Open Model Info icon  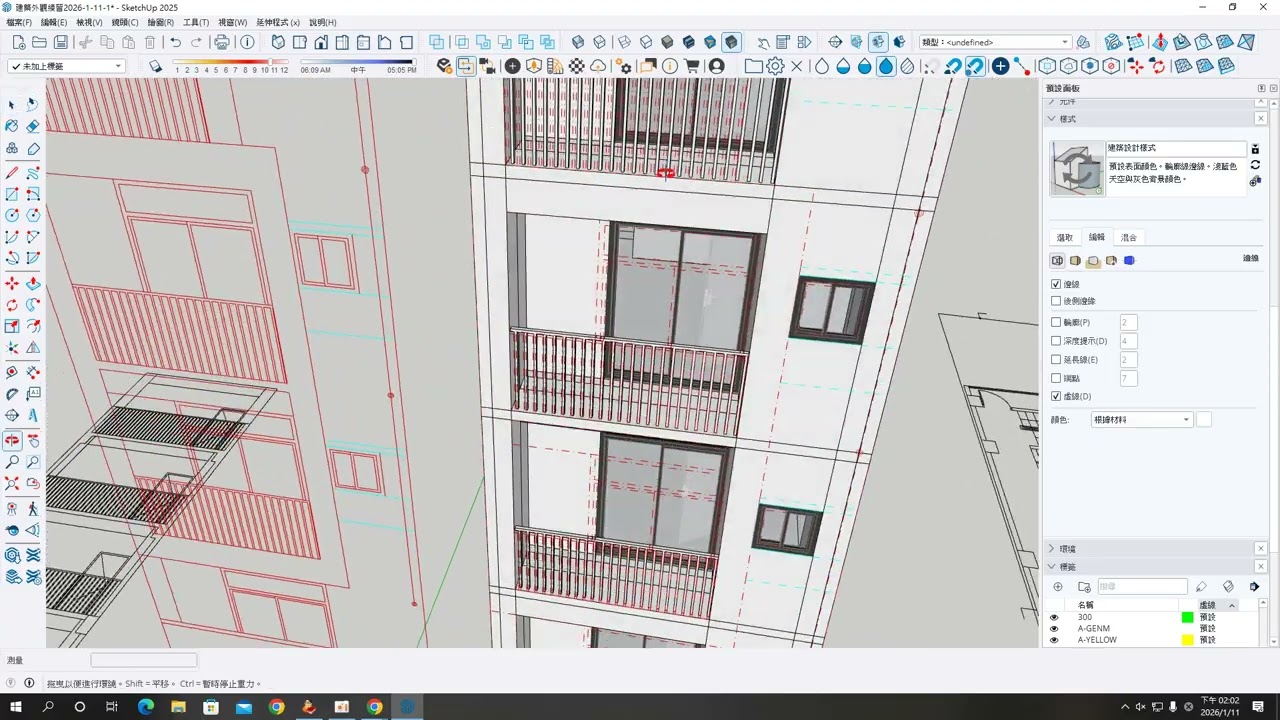[247, 42]
